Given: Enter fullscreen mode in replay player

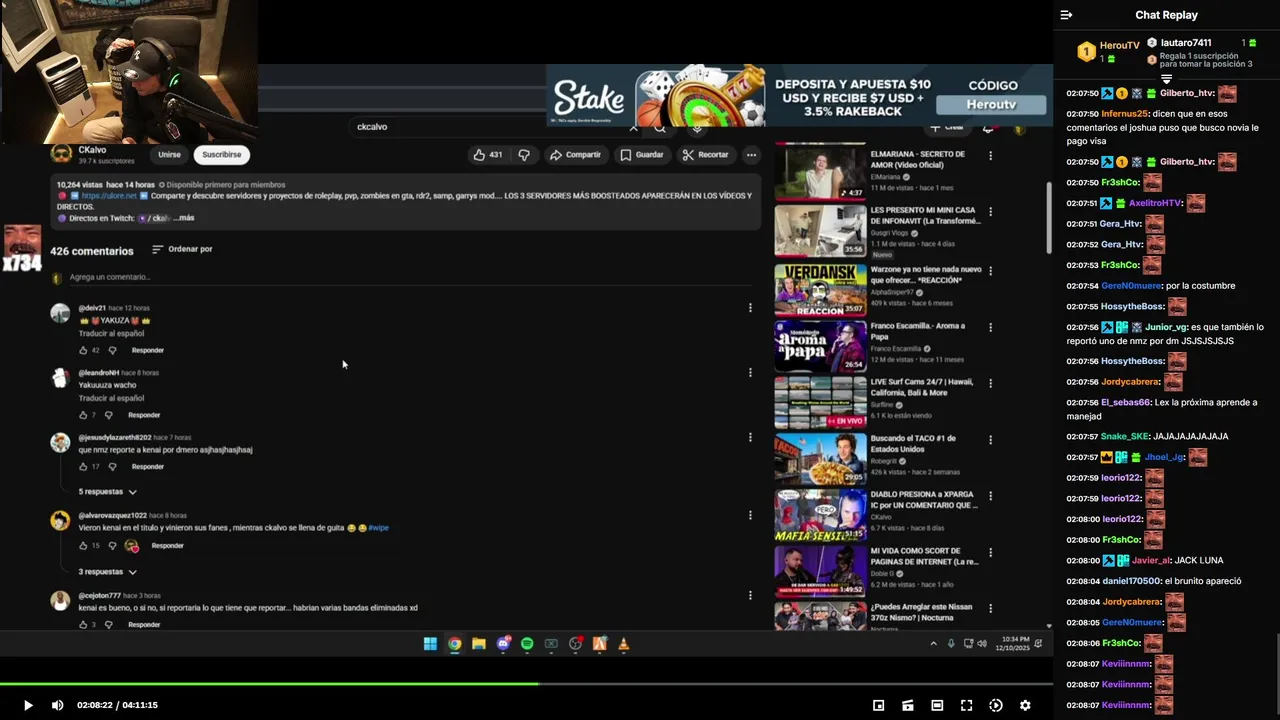Looking at the screenshot, I should 966,705.
